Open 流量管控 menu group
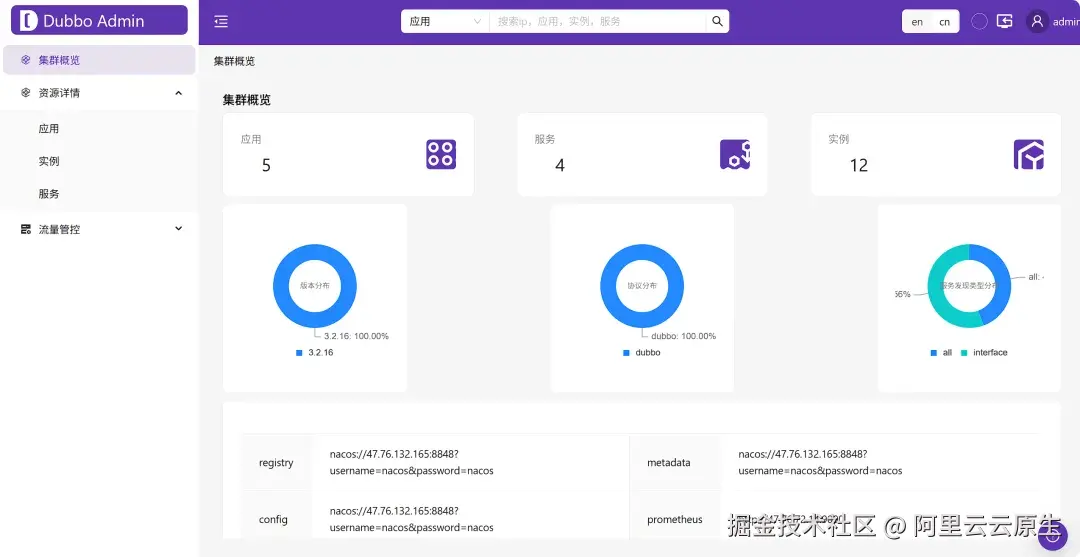Screen dimensions: 1080x557 [99, 229]
